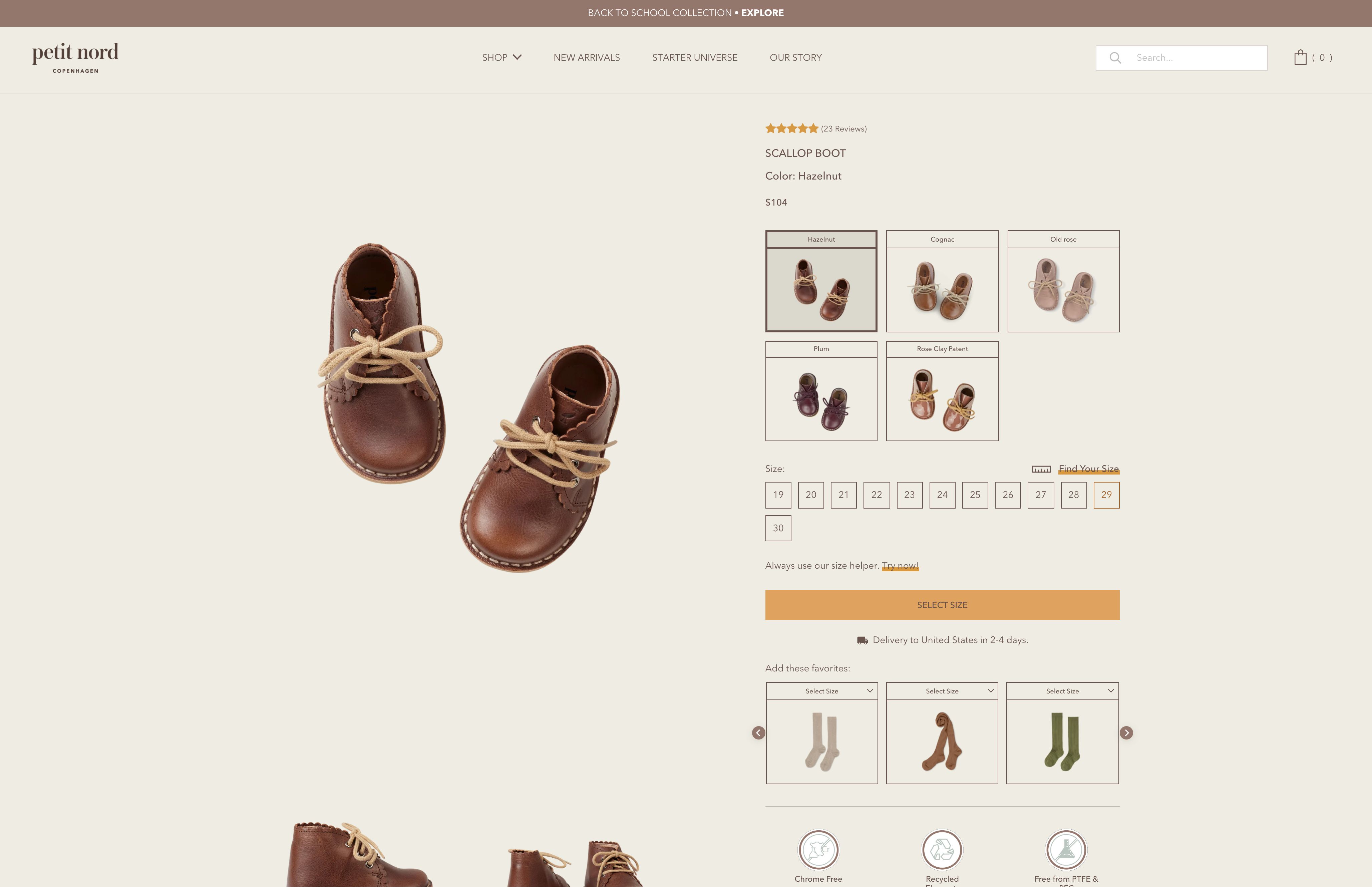The height and width of the screenshot is (887, 1372).
Task: Advance favorites carousel with right arrow
Action: pyautogui.click(x=1127, y=732)
